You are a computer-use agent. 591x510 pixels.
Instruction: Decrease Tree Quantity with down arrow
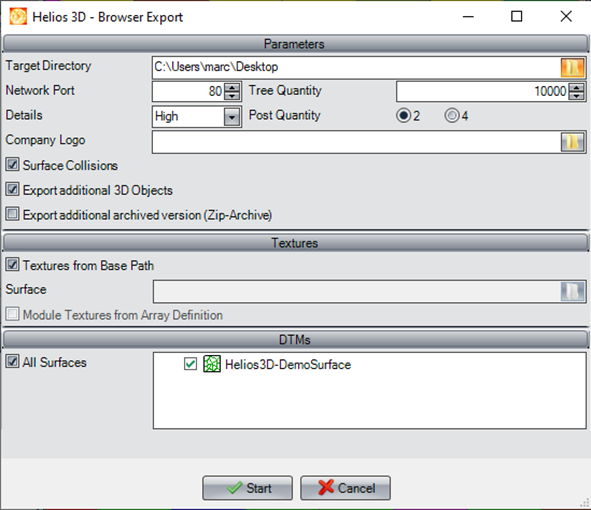577,95
